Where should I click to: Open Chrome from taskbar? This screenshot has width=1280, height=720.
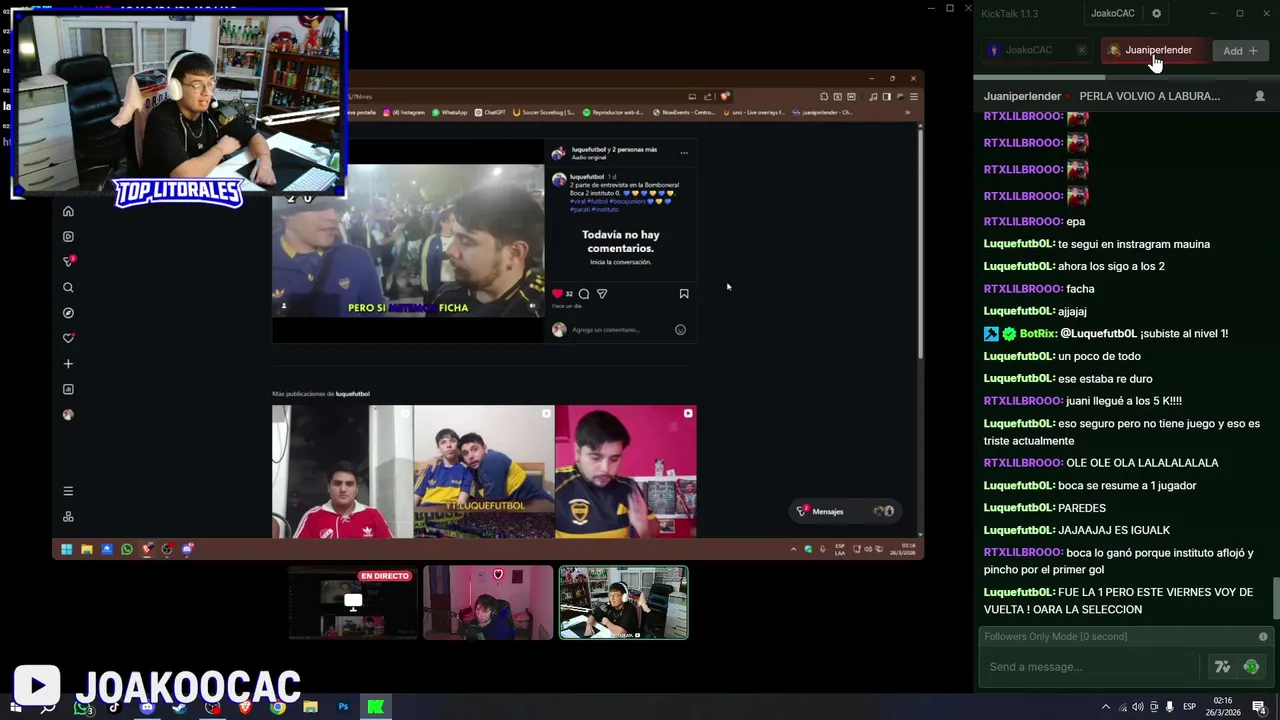[278, 707]
